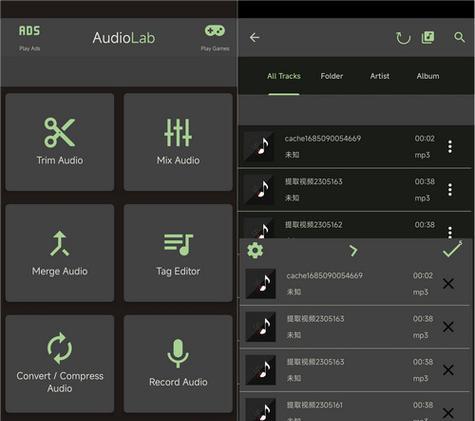Open the Merge Audio arrow tool
The image size is (475, 421).
pos(60,253)
